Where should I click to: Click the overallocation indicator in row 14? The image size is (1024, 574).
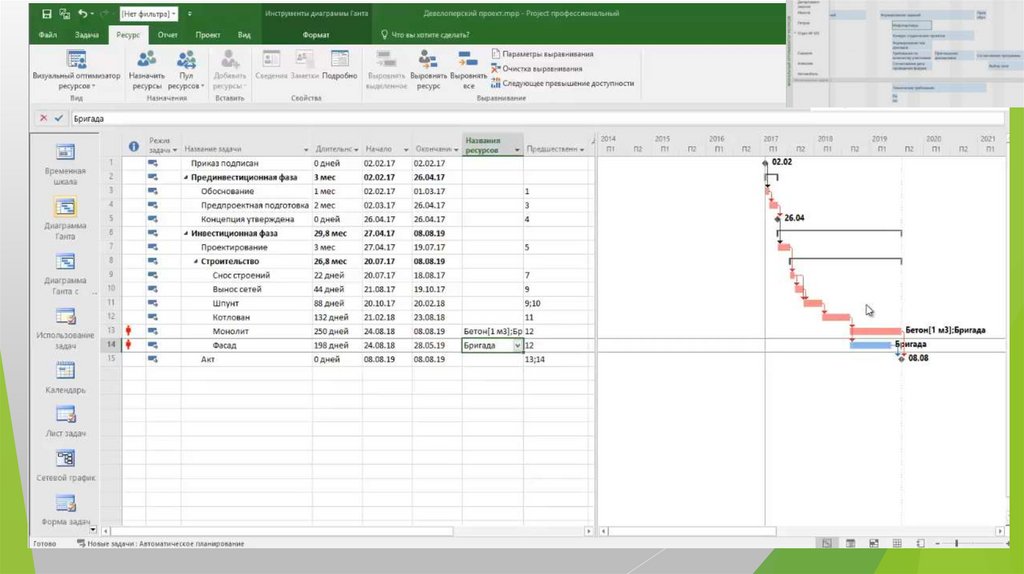(129, 345)
